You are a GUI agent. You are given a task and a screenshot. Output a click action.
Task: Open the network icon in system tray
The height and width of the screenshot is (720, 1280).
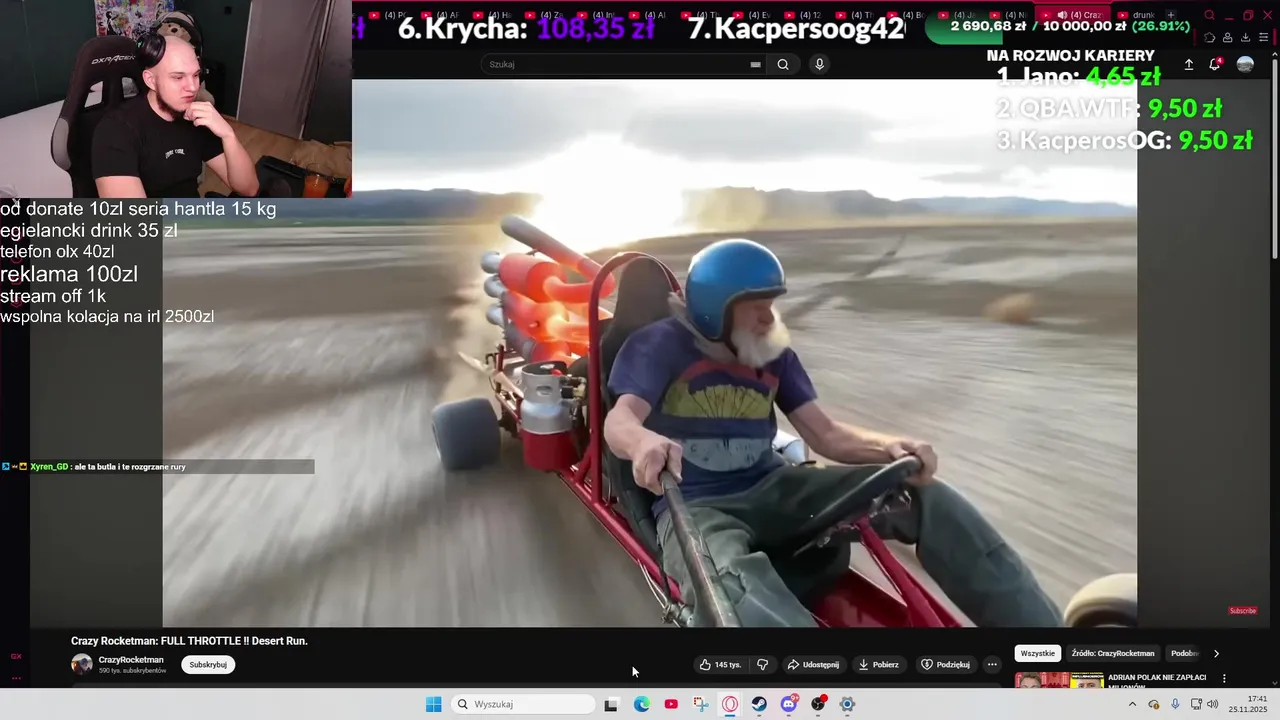(x=1196, y=704)
